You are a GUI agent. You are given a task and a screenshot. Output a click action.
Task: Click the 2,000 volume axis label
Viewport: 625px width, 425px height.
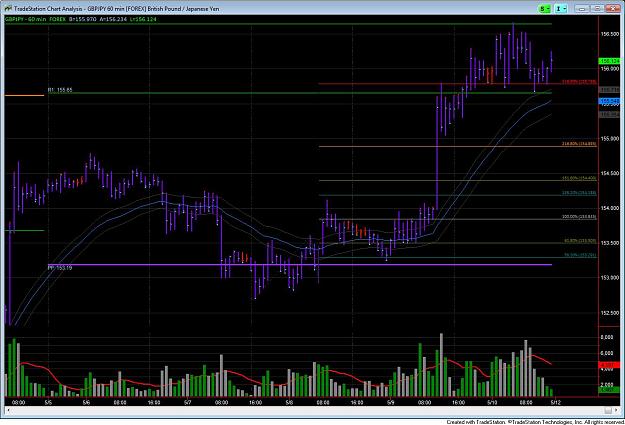(607, 385)
